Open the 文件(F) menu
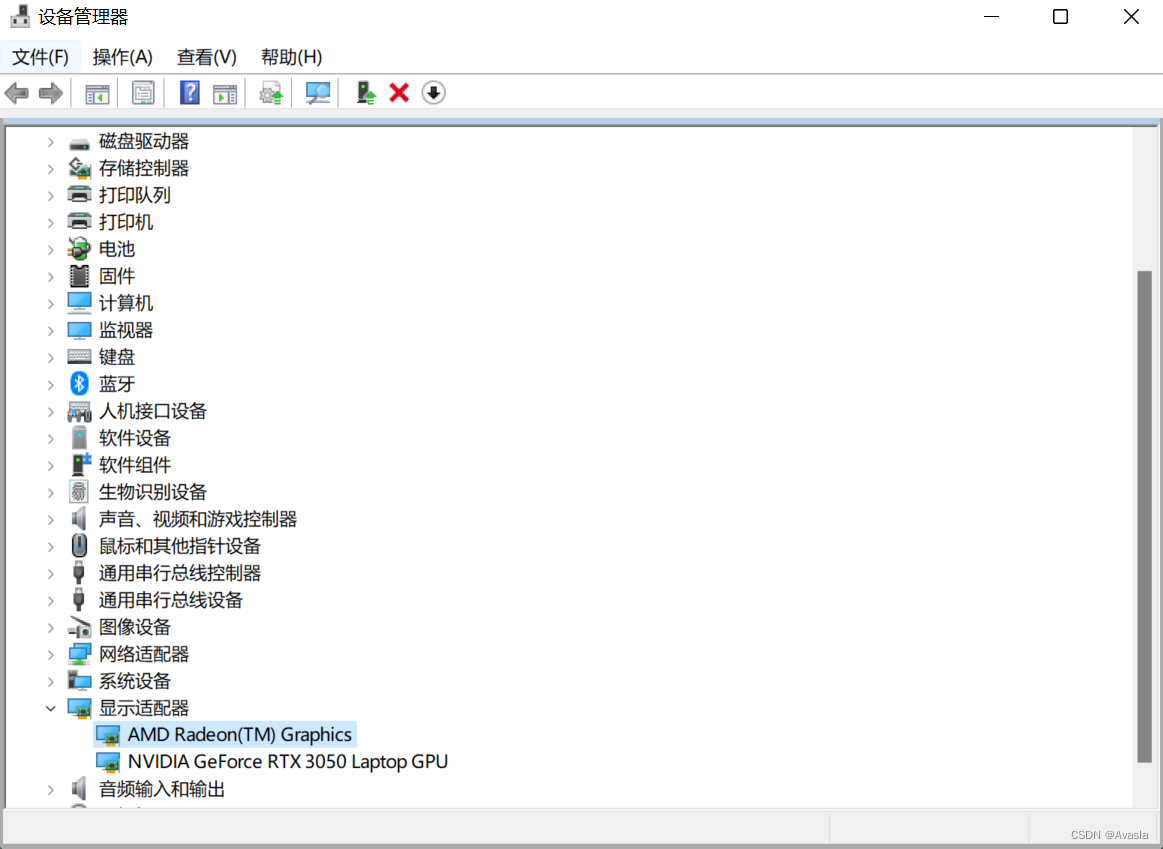Viewport: 1163px width, 849px height. point(41,57)
